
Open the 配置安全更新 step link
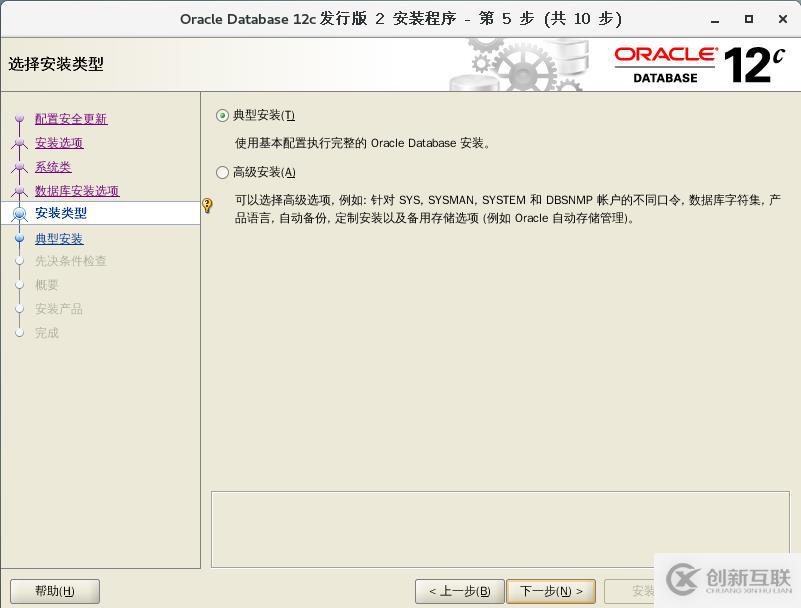pos(71,119)
